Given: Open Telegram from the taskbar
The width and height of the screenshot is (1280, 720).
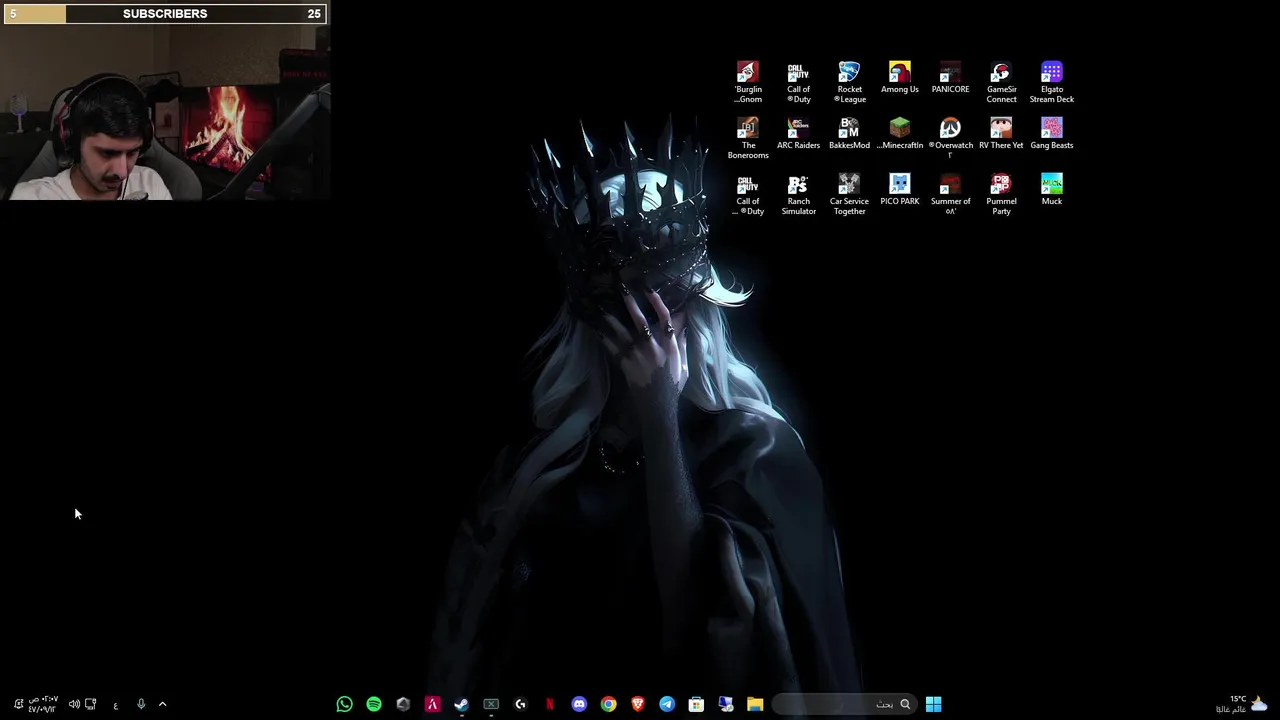Looking at the screenshot, I should tap(667, 704).
